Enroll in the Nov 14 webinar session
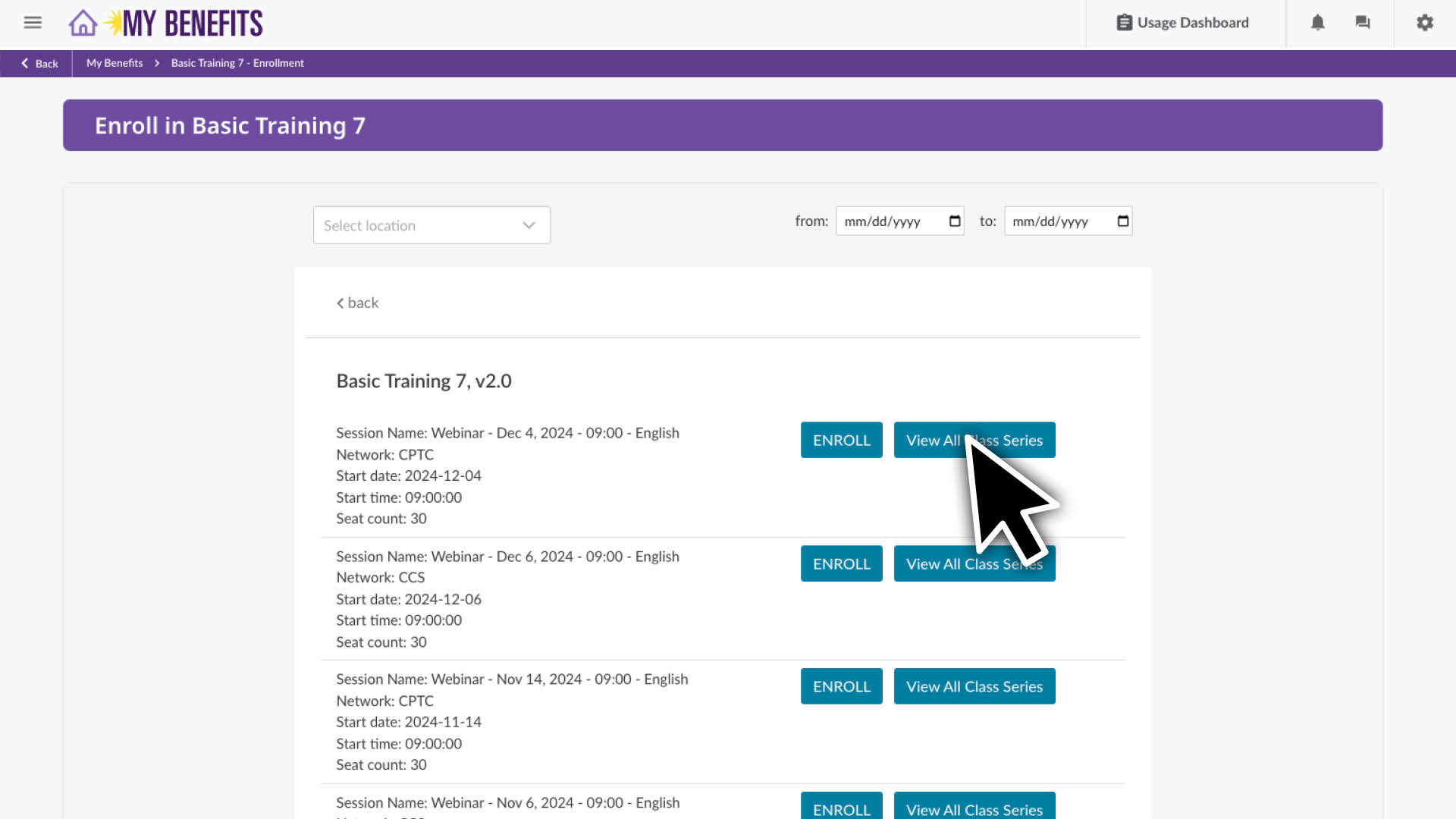This screenshot has width=1456, height=819. (841, 686)
